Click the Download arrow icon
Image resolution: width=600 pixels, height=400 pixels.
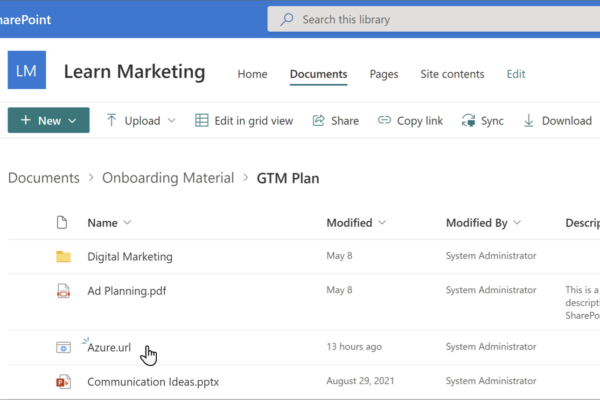528,120
